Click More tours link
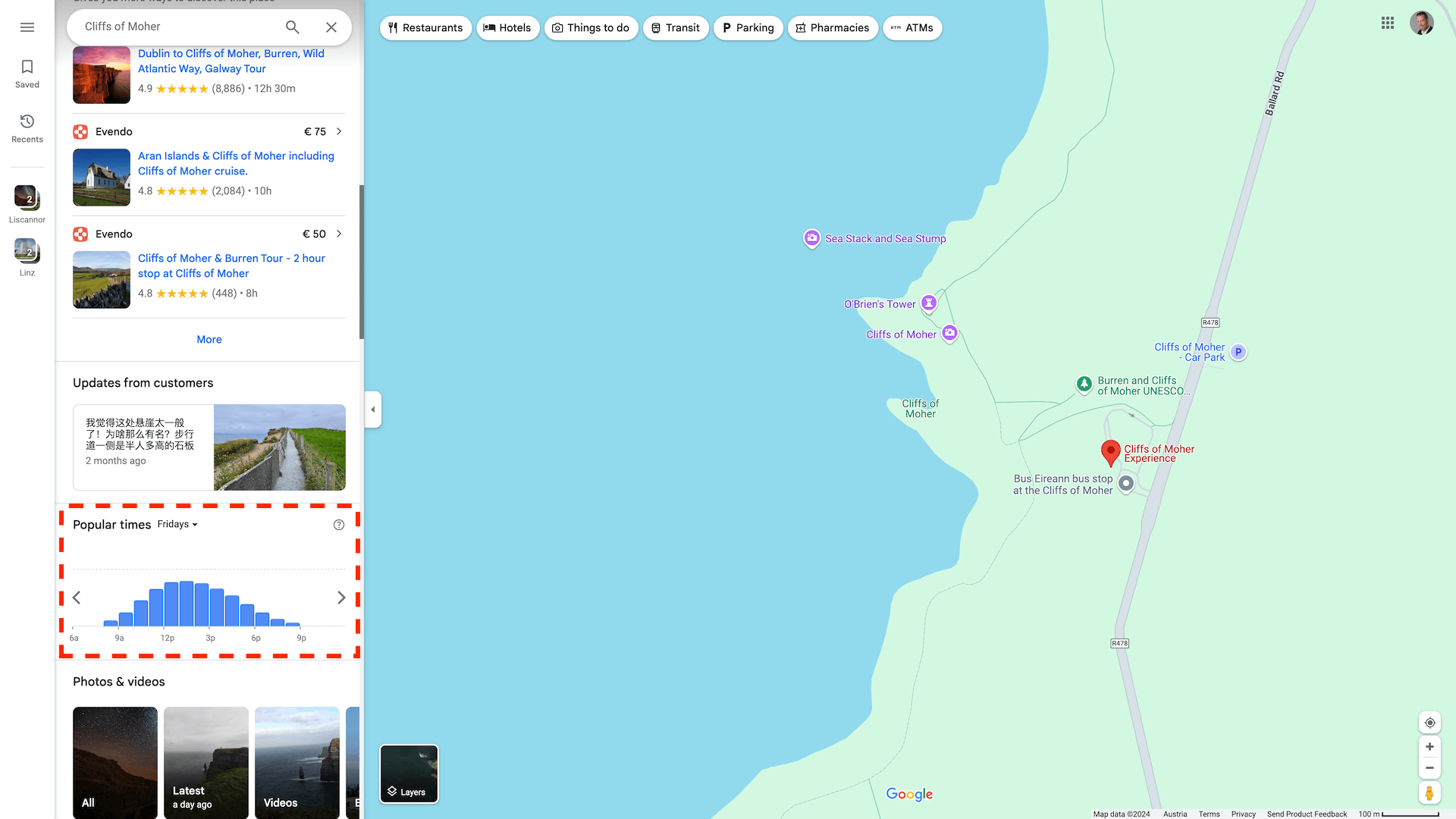Viewport: 1456px width, 819px height. coord(209,340)
